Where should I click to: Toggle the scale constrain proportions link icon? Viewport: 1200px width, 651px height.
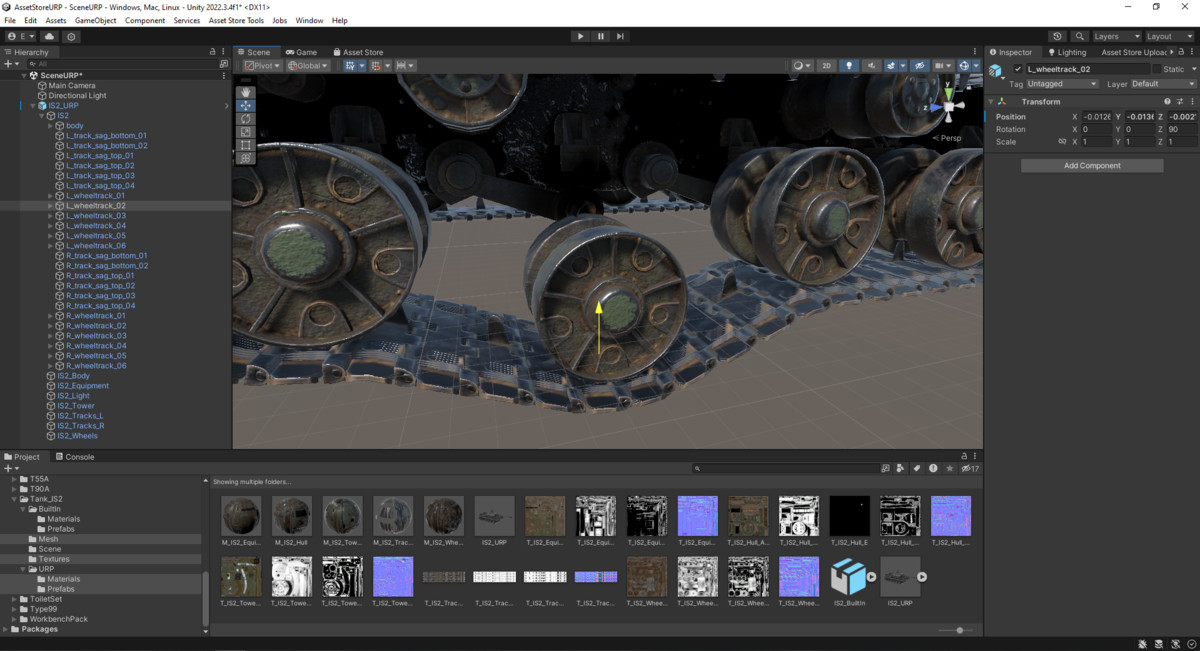[x=1062, y=142]
